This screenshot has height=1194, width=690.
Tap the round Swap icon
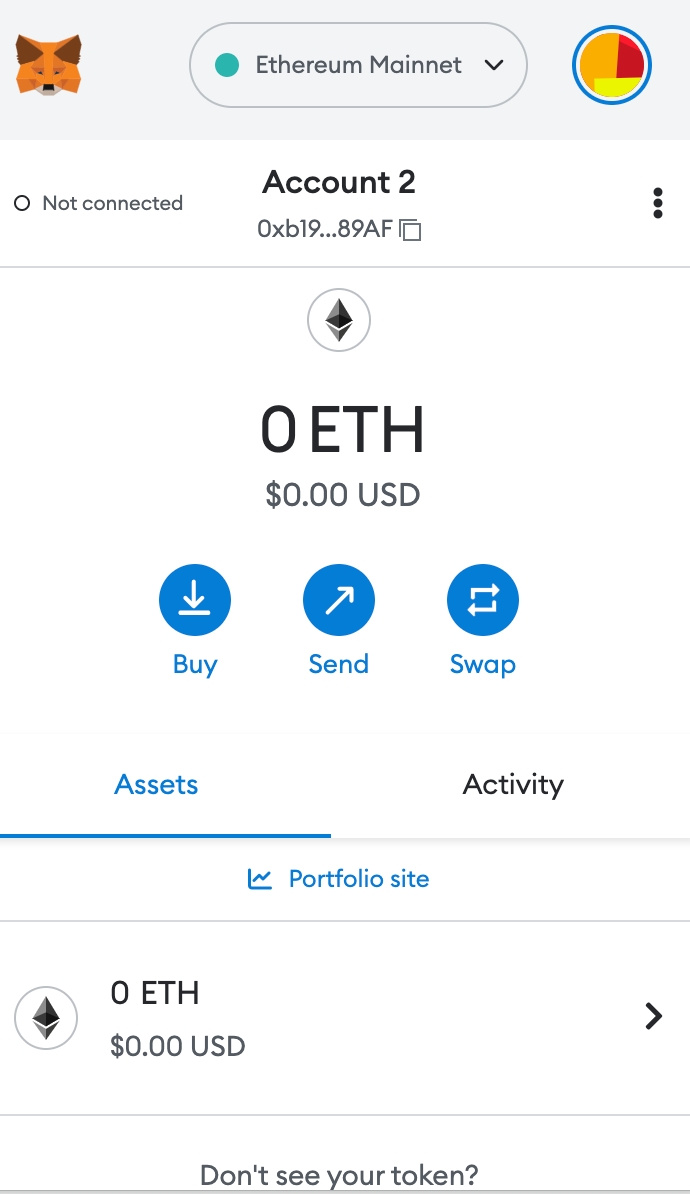[x=482, y=600]
